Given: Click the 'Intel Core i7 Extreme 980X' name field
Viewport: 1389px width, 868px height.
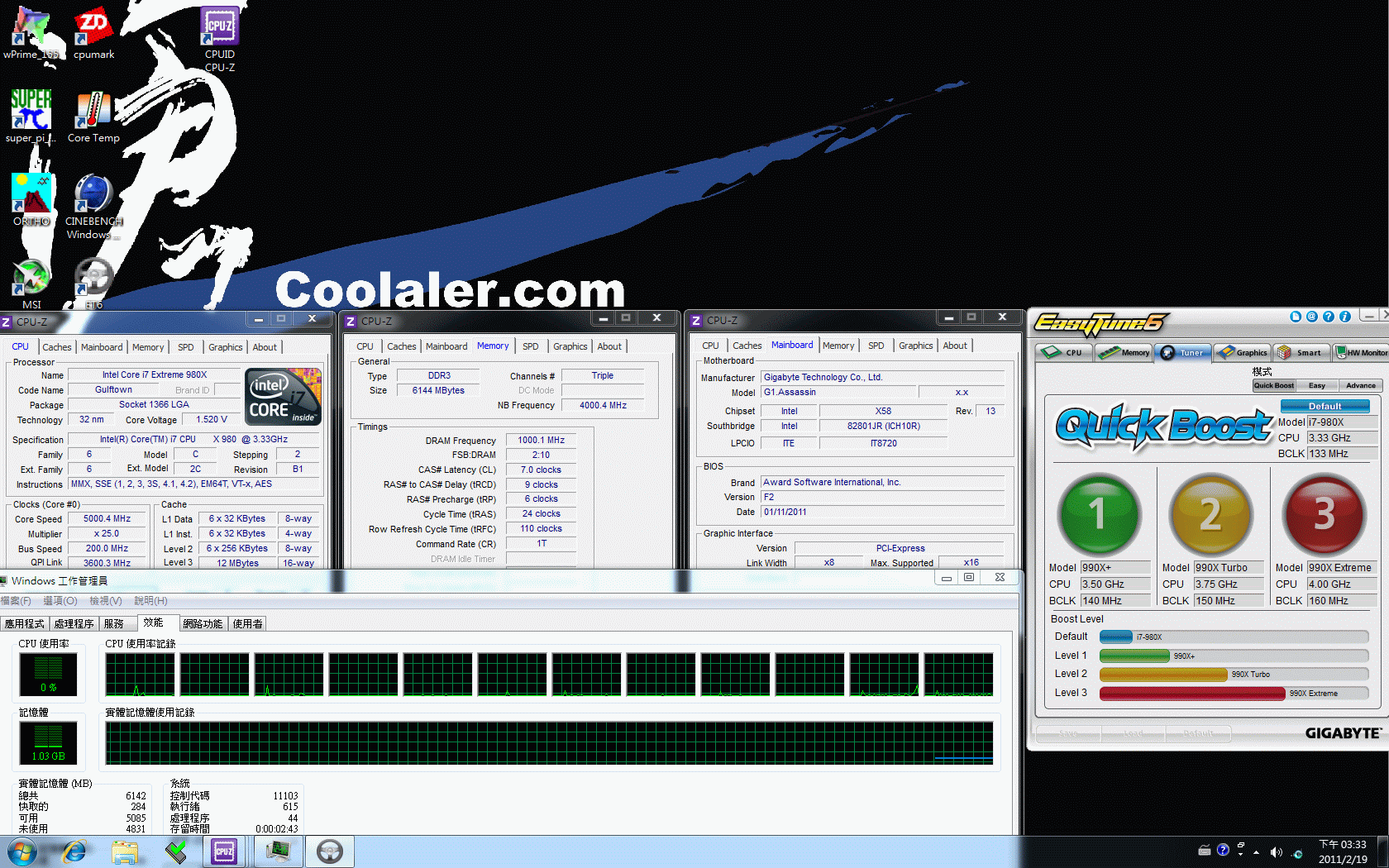Looking at the screenshot, I should [155, 374].
